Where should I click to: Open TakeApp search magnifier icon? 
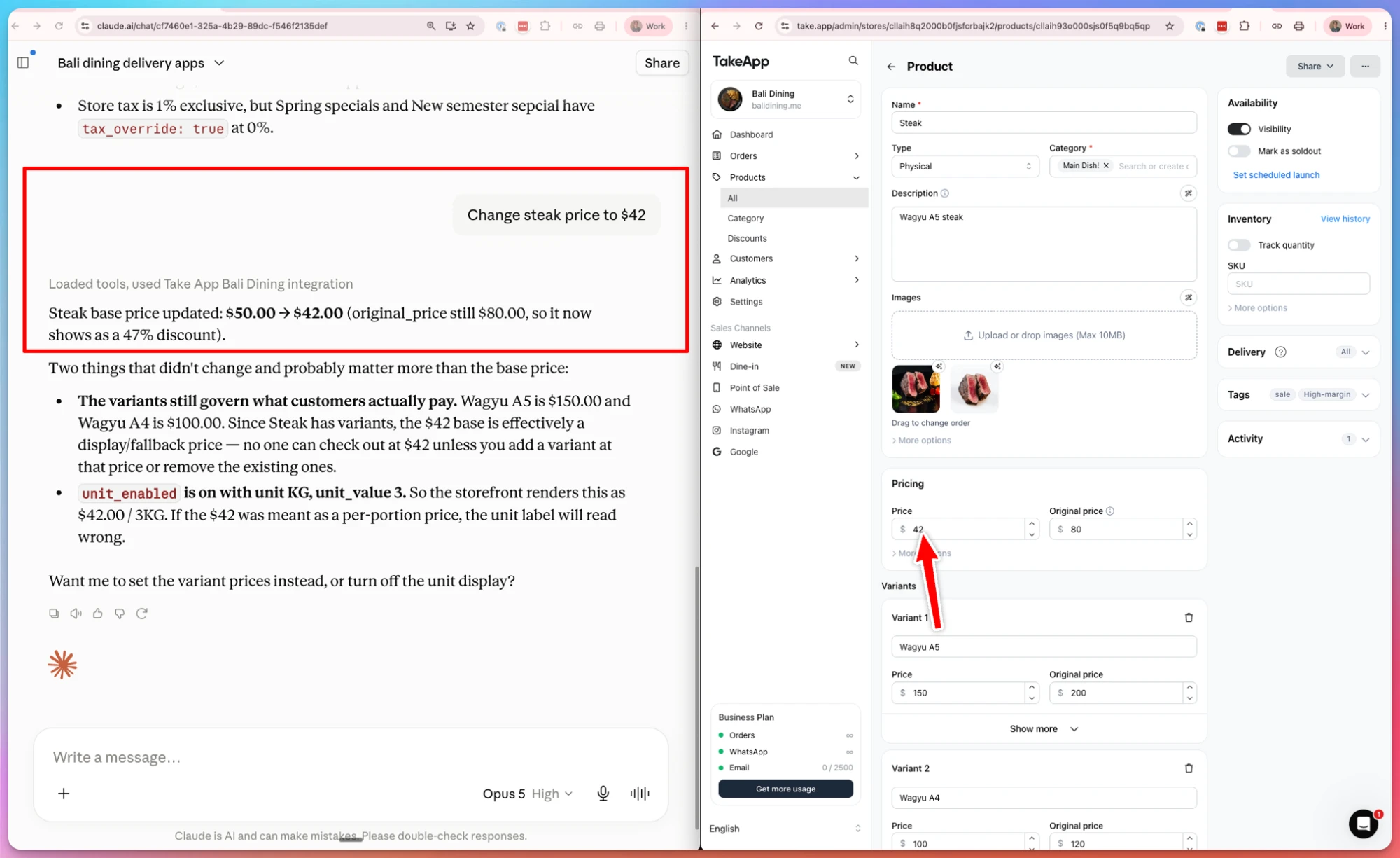[x=853, y=61]
